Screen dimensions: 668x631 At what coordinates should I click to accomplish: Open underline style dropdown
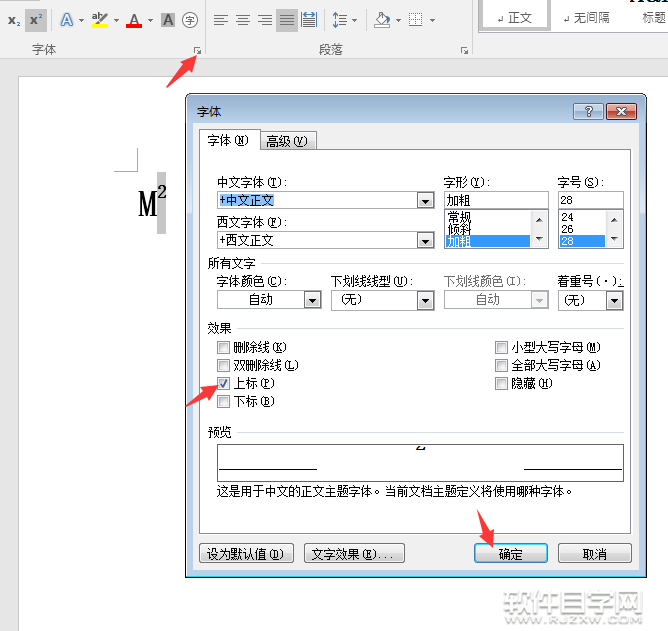click(x=425, y=300)
